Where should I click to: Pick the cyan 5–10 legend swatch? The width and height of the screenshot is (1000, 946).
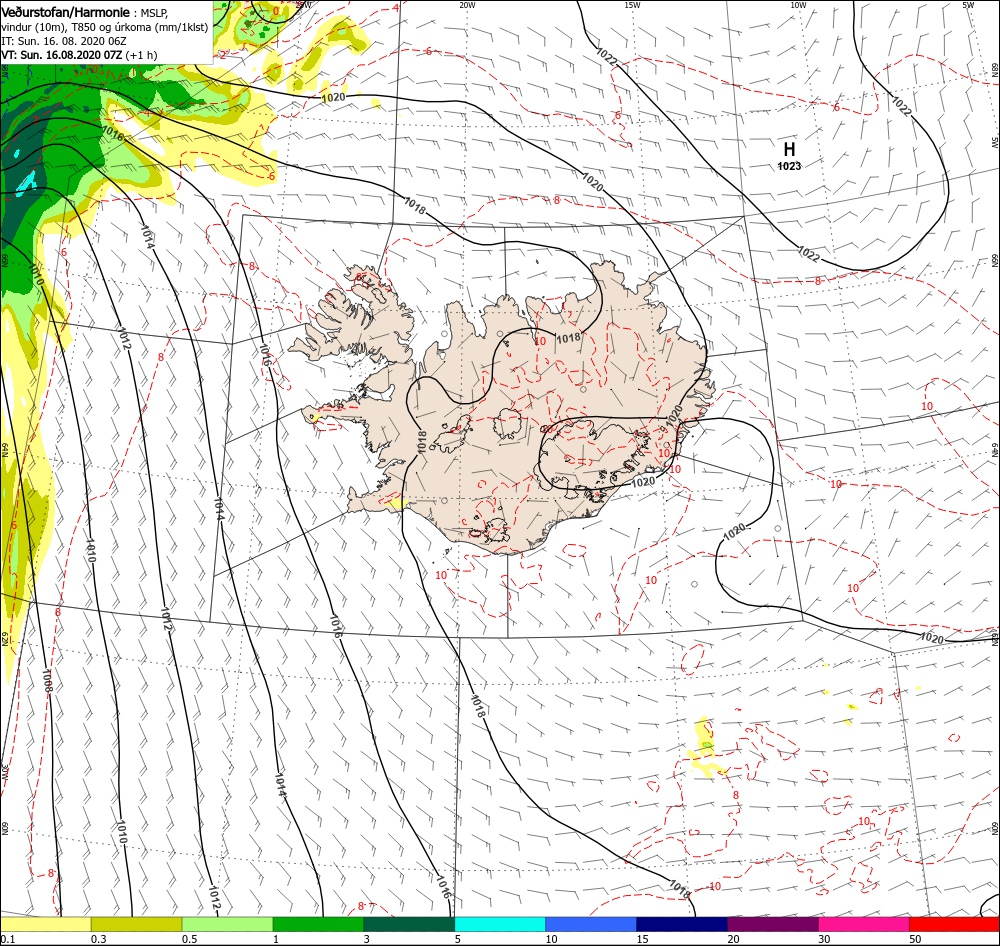pos(500,924)
